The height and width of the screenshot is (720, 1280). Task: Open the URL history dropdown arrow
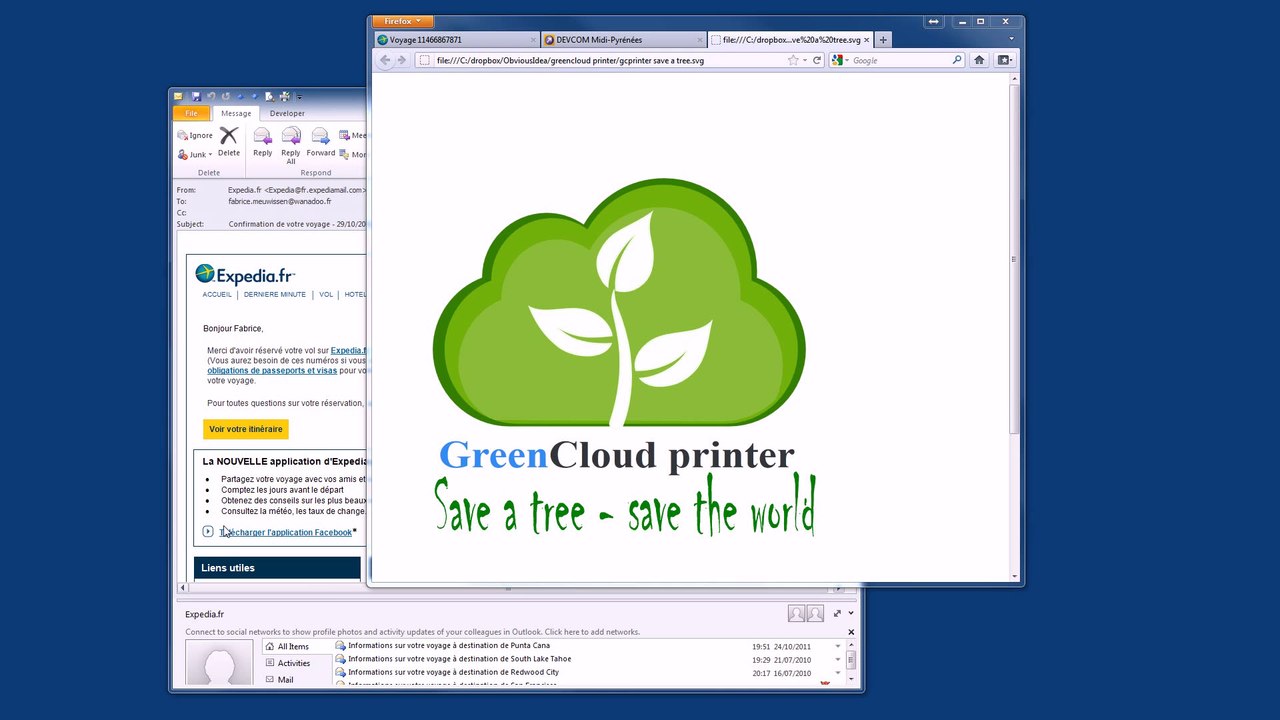click(x=805, y=61)
